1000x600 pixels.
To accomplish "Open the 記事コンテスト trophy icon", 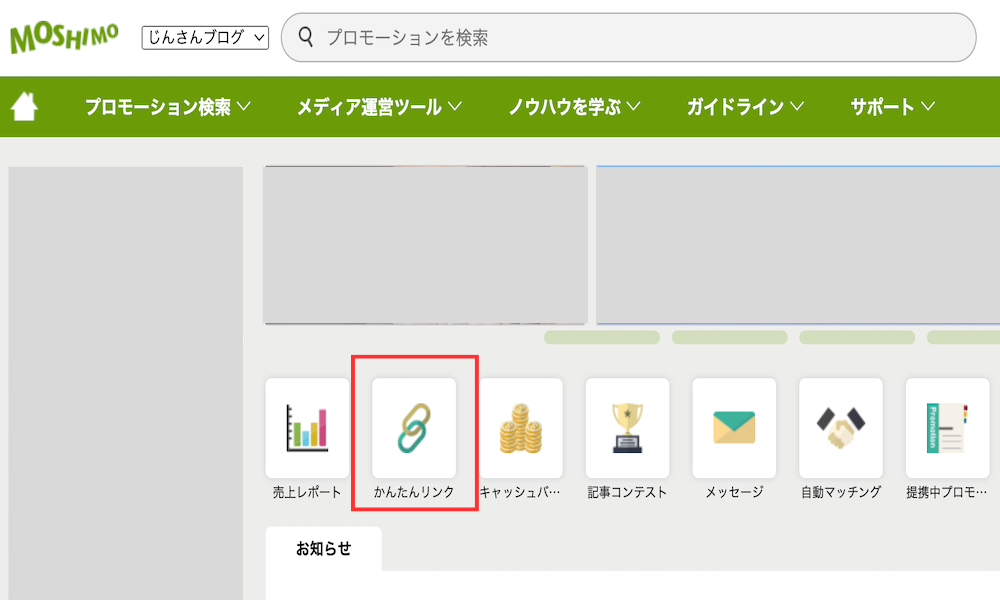I will pyautogui.click(x=627, y=428).
